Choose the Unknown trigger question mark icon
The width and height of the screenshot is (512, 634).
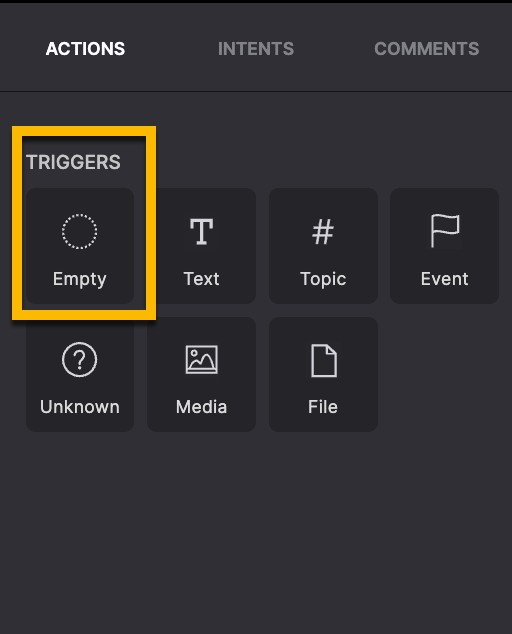(x=79, y=359)
